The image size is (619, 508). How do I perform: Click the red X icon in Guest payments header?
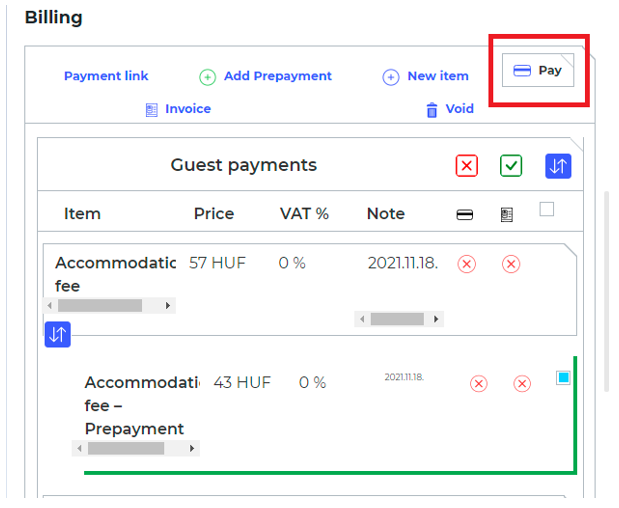(x=466, y=166)
